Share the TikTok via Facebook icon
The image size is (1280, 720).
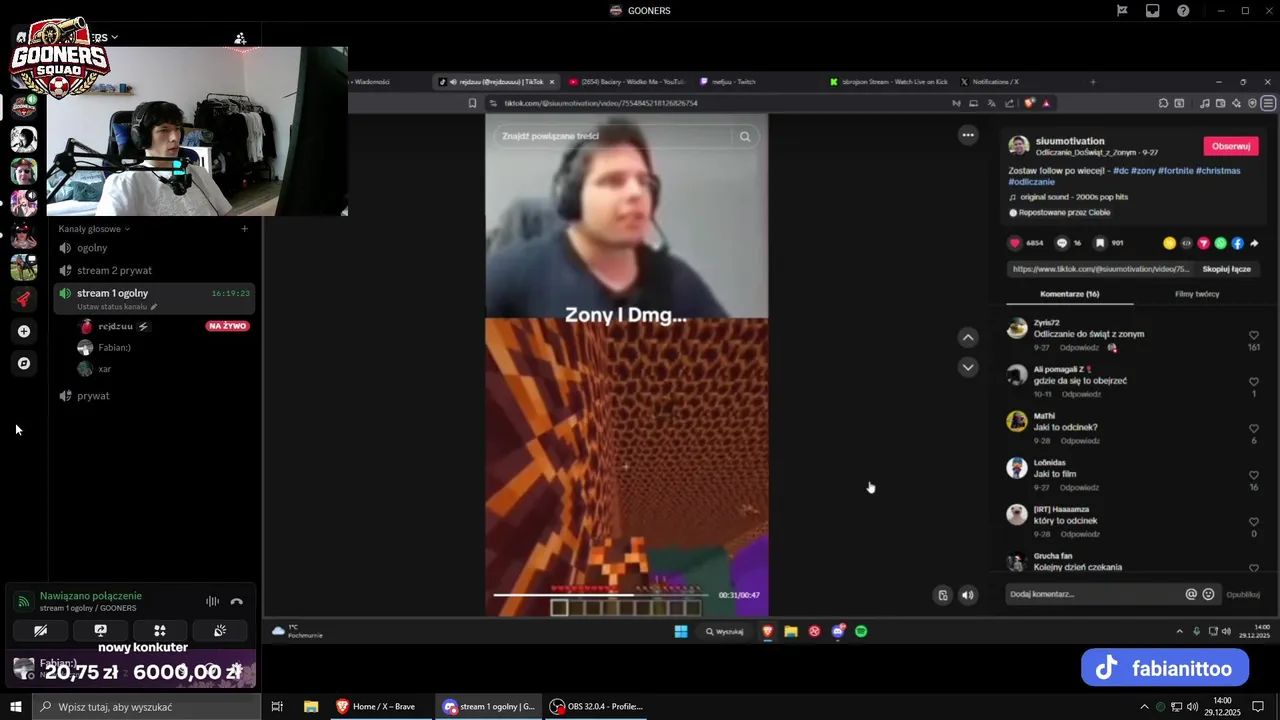[1237, 243]
